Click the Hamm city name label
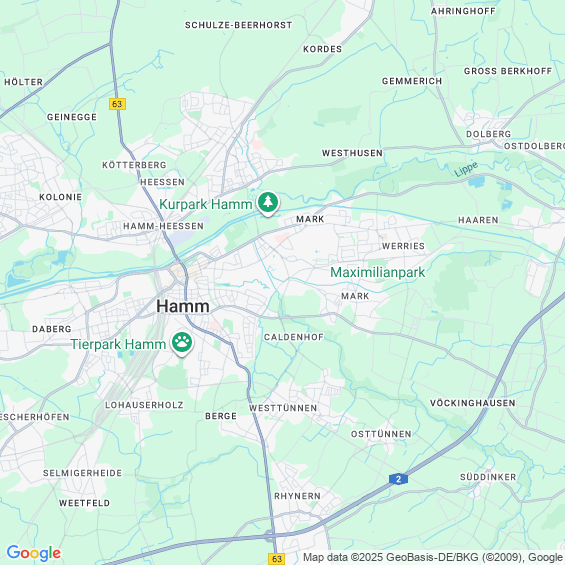This screenshot has width=565, height=565. point(183,306)
